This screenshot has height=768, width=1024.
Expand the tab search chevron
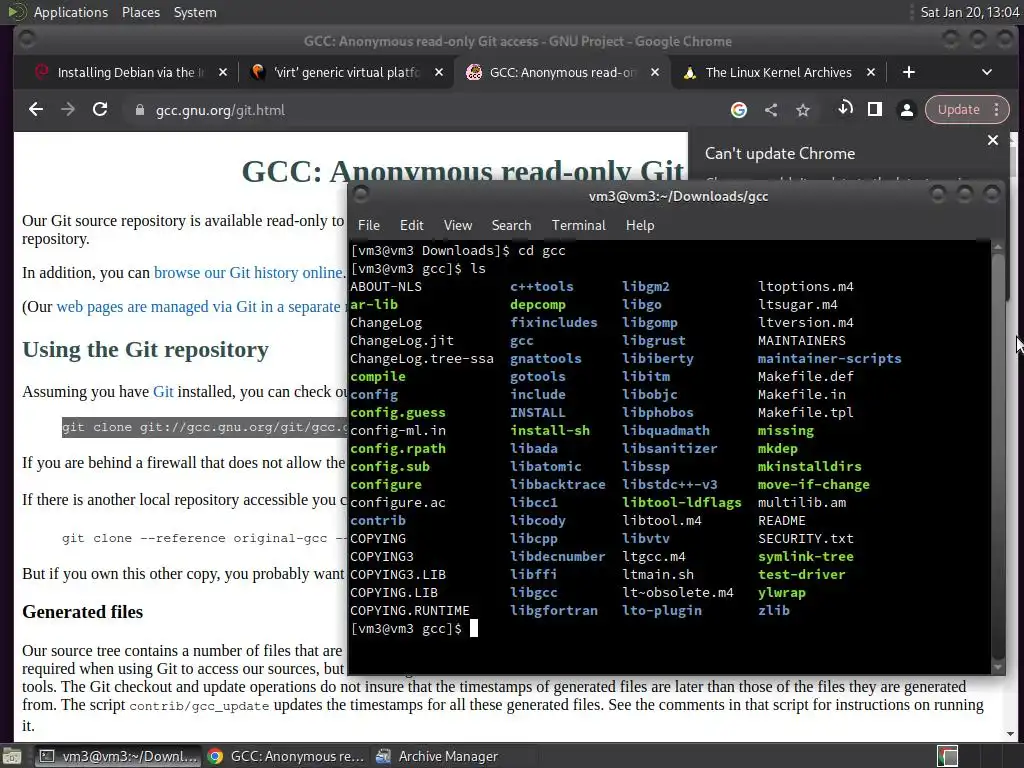pos(987,72)
